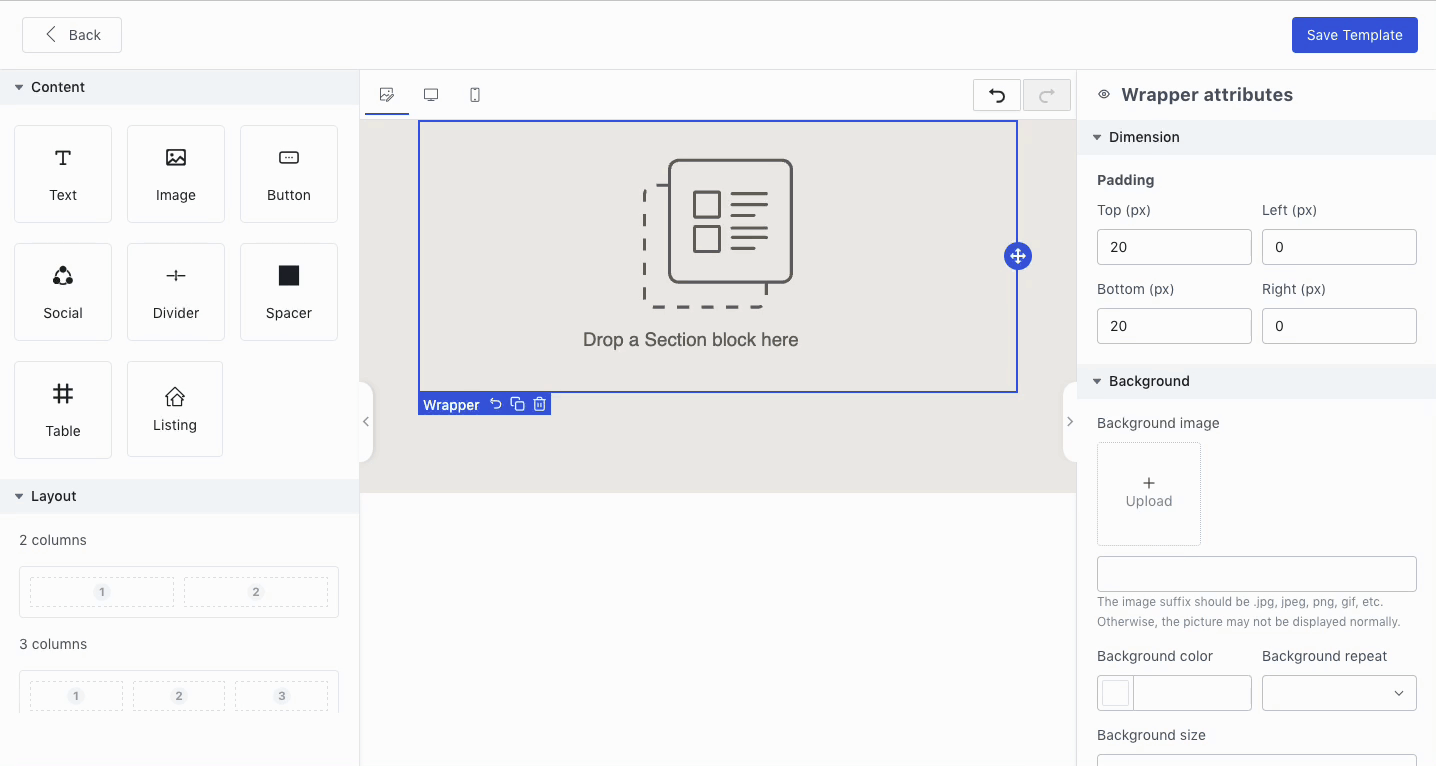1436x766 pixels.
Task: Collapse the Dimension section
Action: [x=1097, y=137]
